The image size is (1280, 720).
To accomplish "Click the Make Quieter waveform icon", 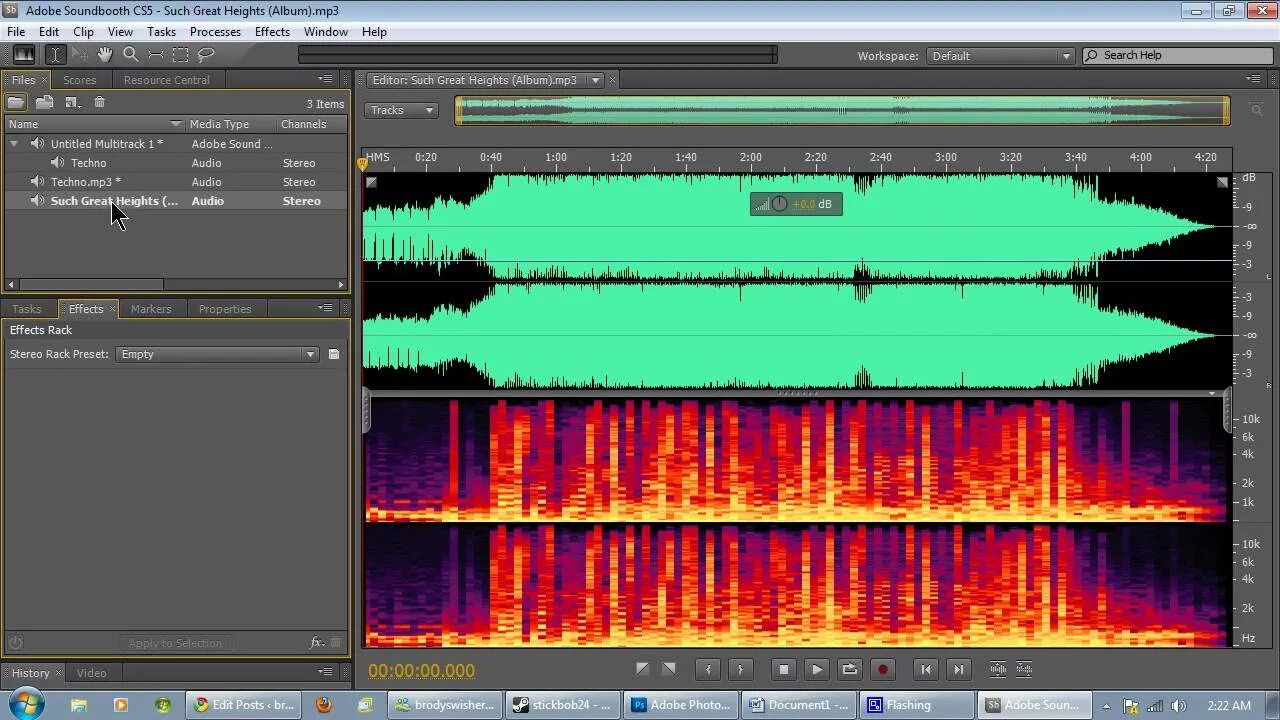I will [1024, 670].
